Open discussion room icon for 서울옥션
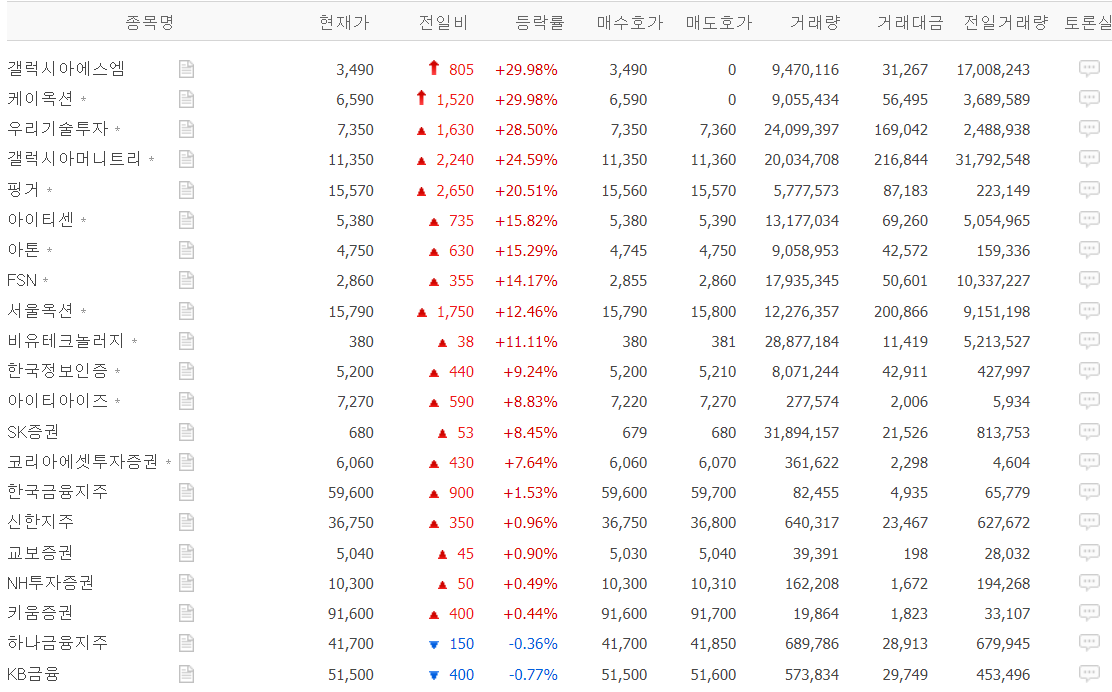This screenshot has height=692, width=1112. coord(1089,311)
